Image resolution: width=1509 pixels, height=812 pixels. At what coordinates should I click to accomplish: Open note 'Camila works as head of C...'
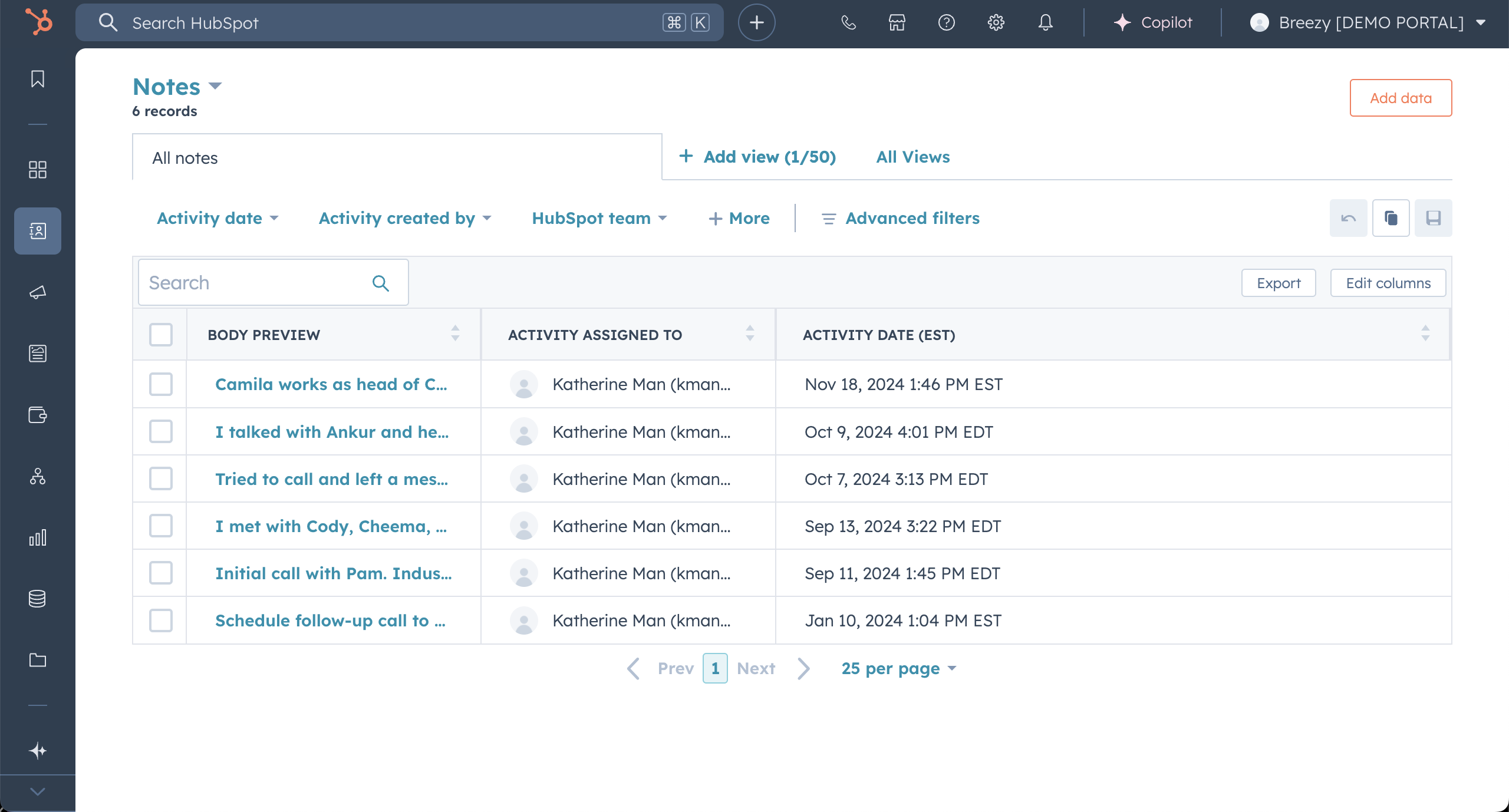(x=331, y=384)
